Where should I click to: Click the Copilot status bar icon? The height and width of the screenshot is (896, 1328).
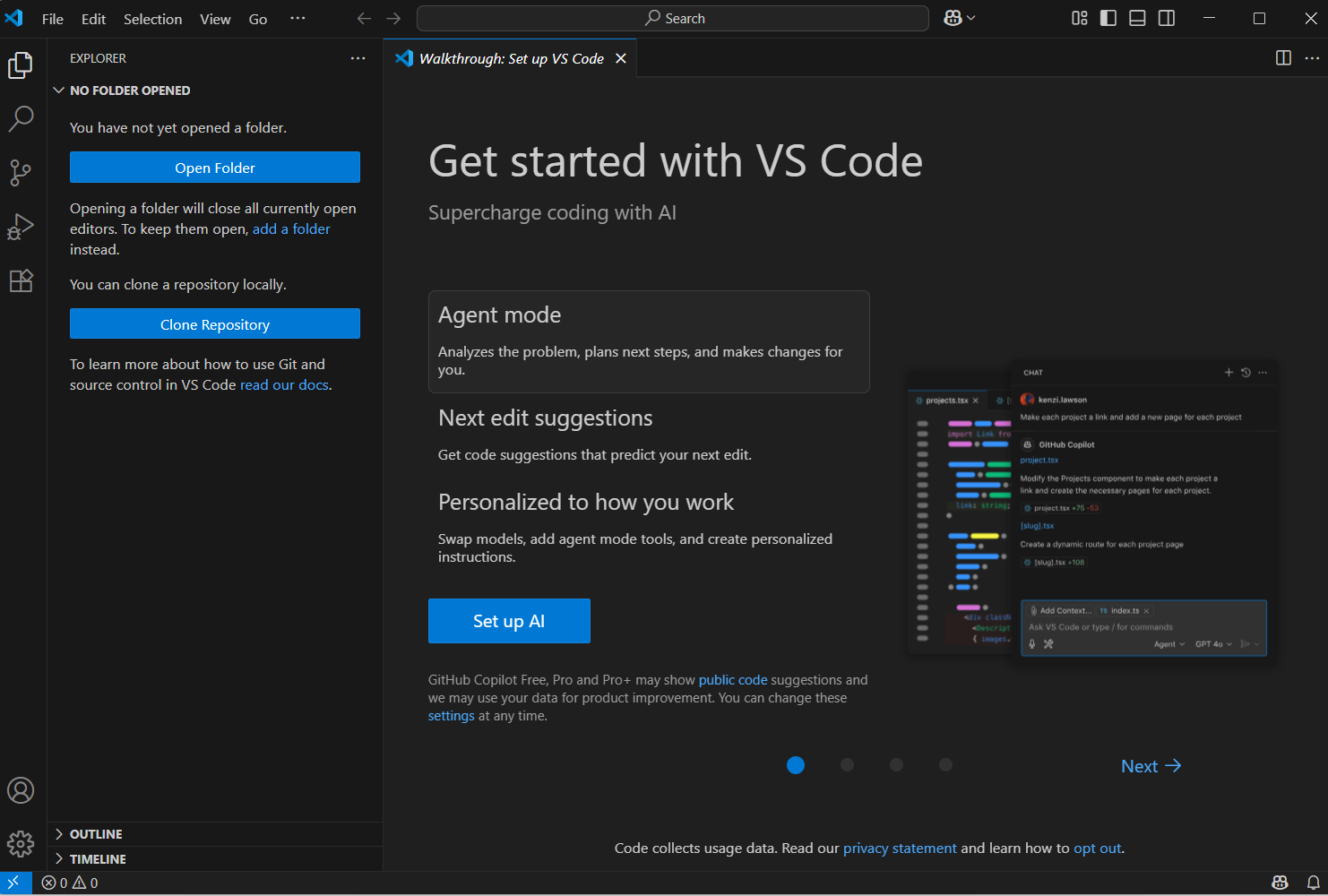tap(1281, 883)
